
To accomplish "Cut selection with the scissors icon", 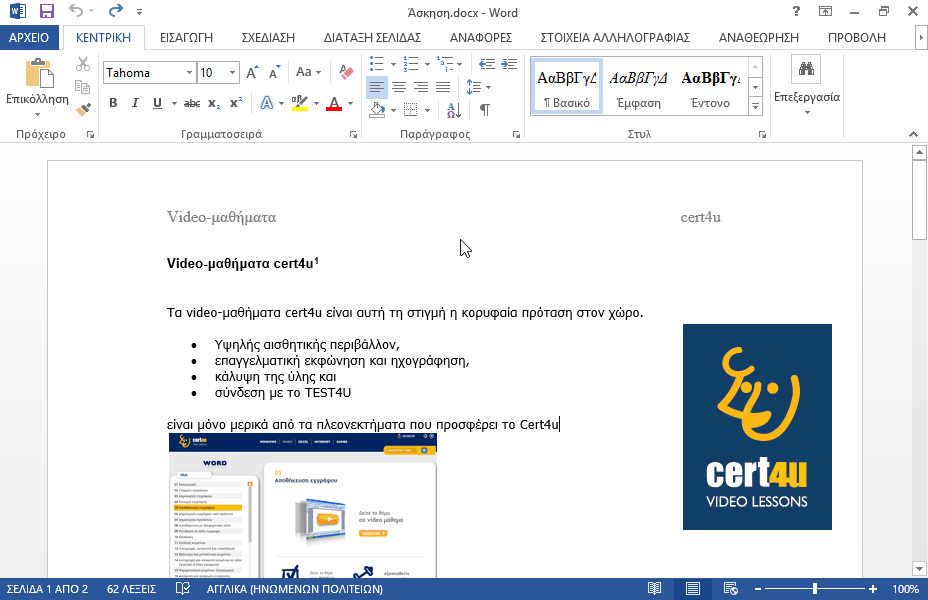I will pyautogui.click(x=83, y=64).
